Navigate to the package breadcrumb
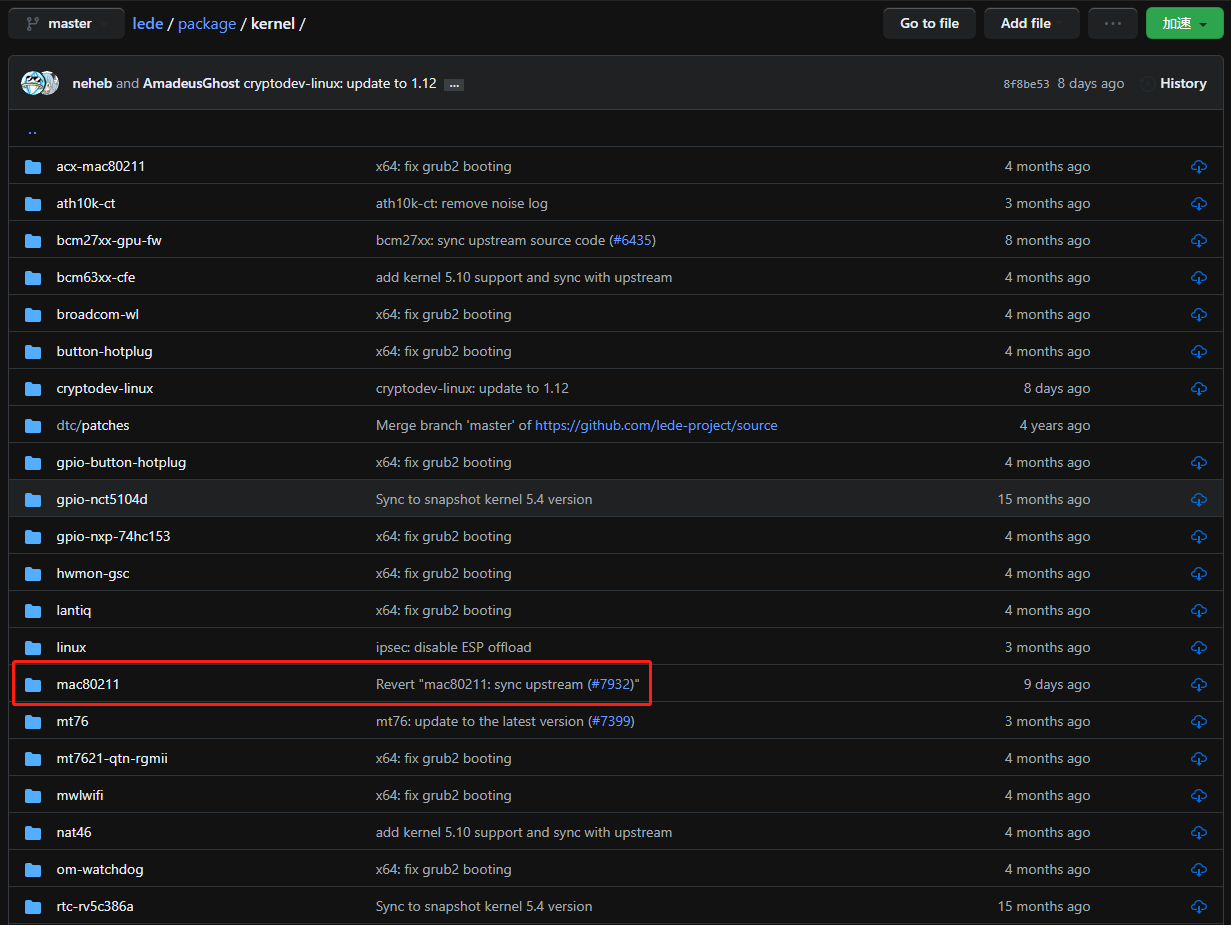This screenshot has height=925, width=1231. click(x=207, y=23)
